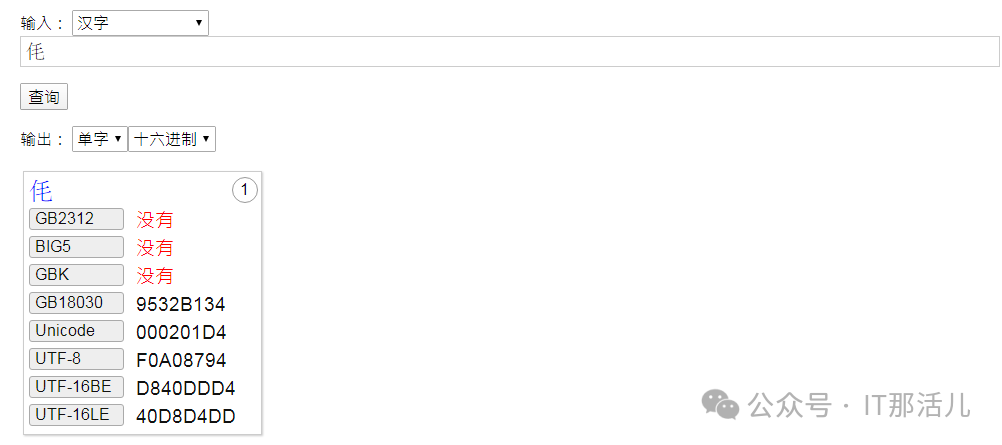Open the 汉字 input type dropdown
Screen dimensions: 1002x445
tap(140, 23)
